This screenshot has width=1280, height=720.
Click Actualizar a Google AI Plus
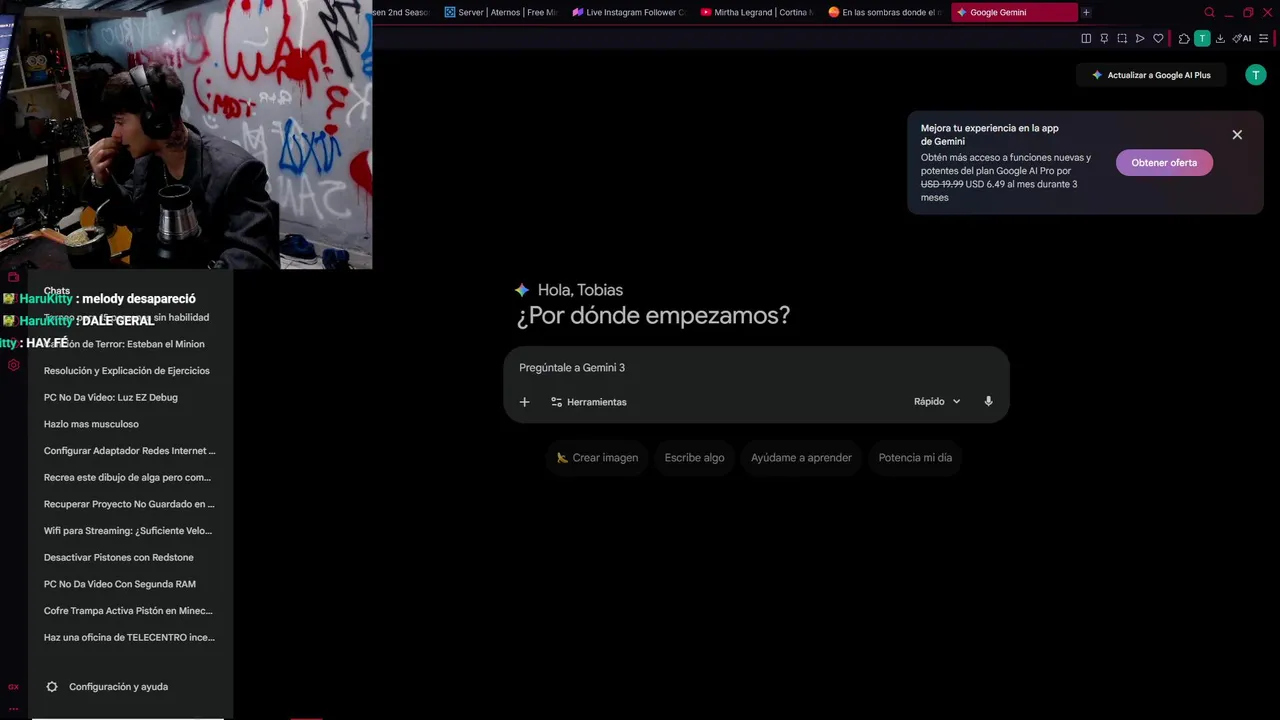[x=1151, y=75]
